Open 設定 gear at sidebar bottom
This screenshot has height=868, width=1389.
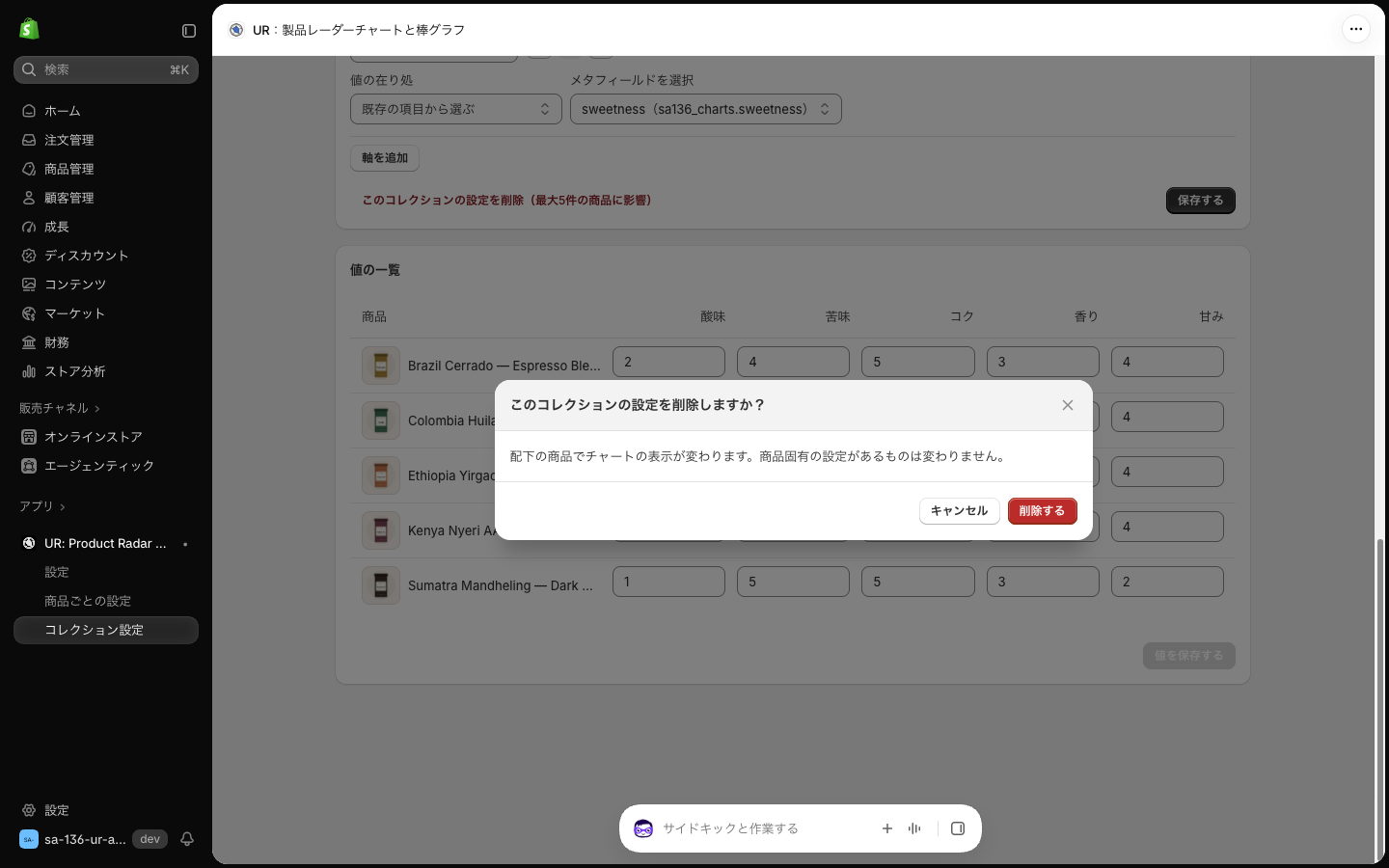29,810
